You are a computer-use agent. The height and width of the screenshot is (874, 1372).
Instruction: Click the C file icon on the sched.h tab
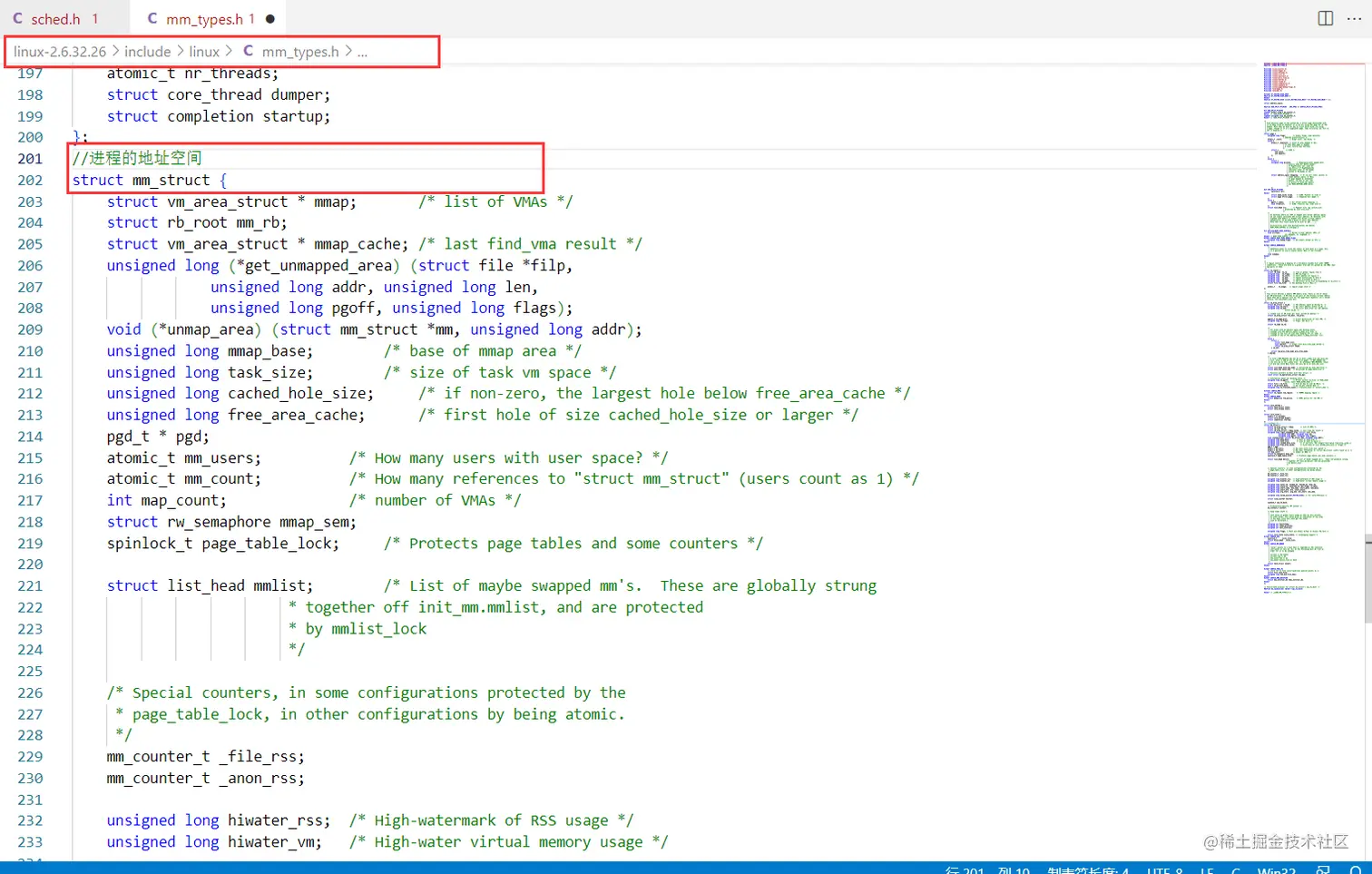point(17,18)
